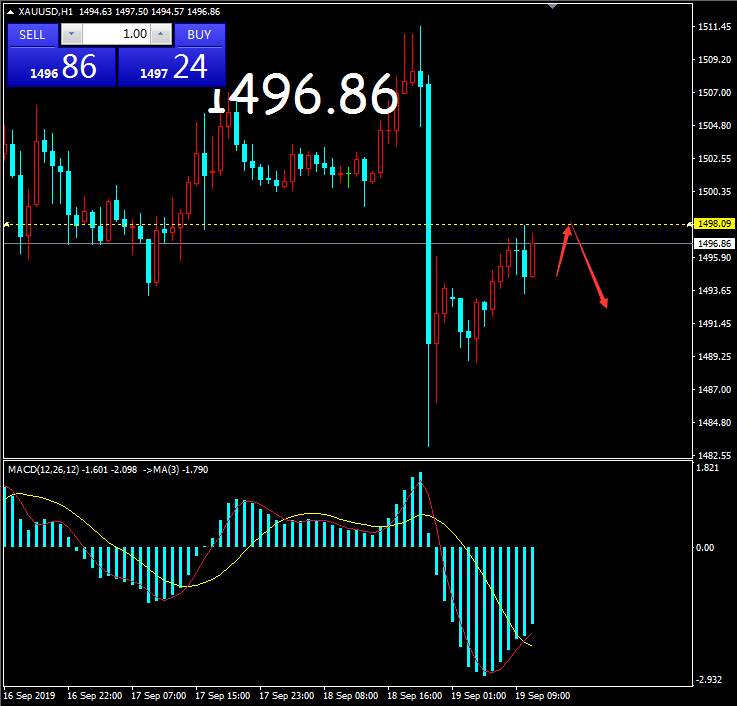Click the SELL button
The height and width of the screenshot is (706, 737).
click(32, 35)
